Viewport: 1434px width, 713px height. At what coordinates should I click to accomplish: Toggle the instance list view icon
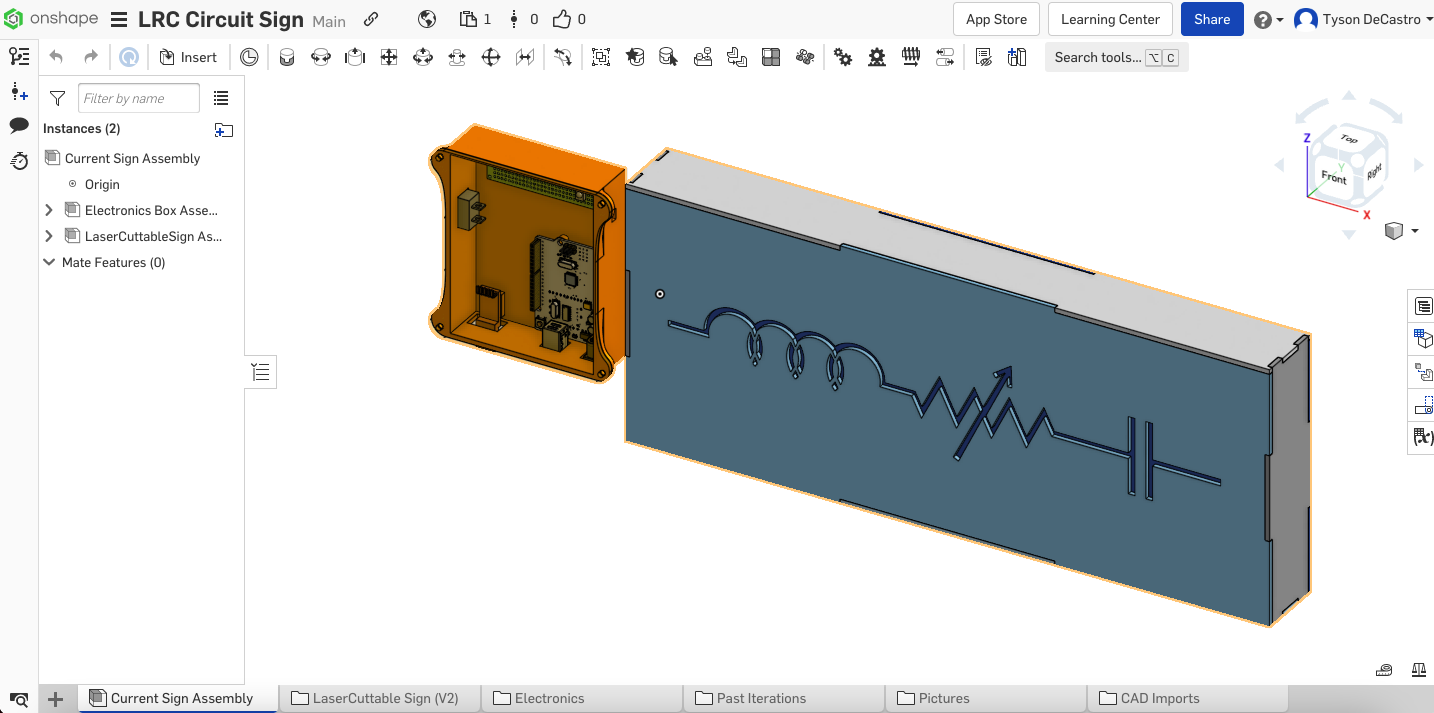coord(221,98)
